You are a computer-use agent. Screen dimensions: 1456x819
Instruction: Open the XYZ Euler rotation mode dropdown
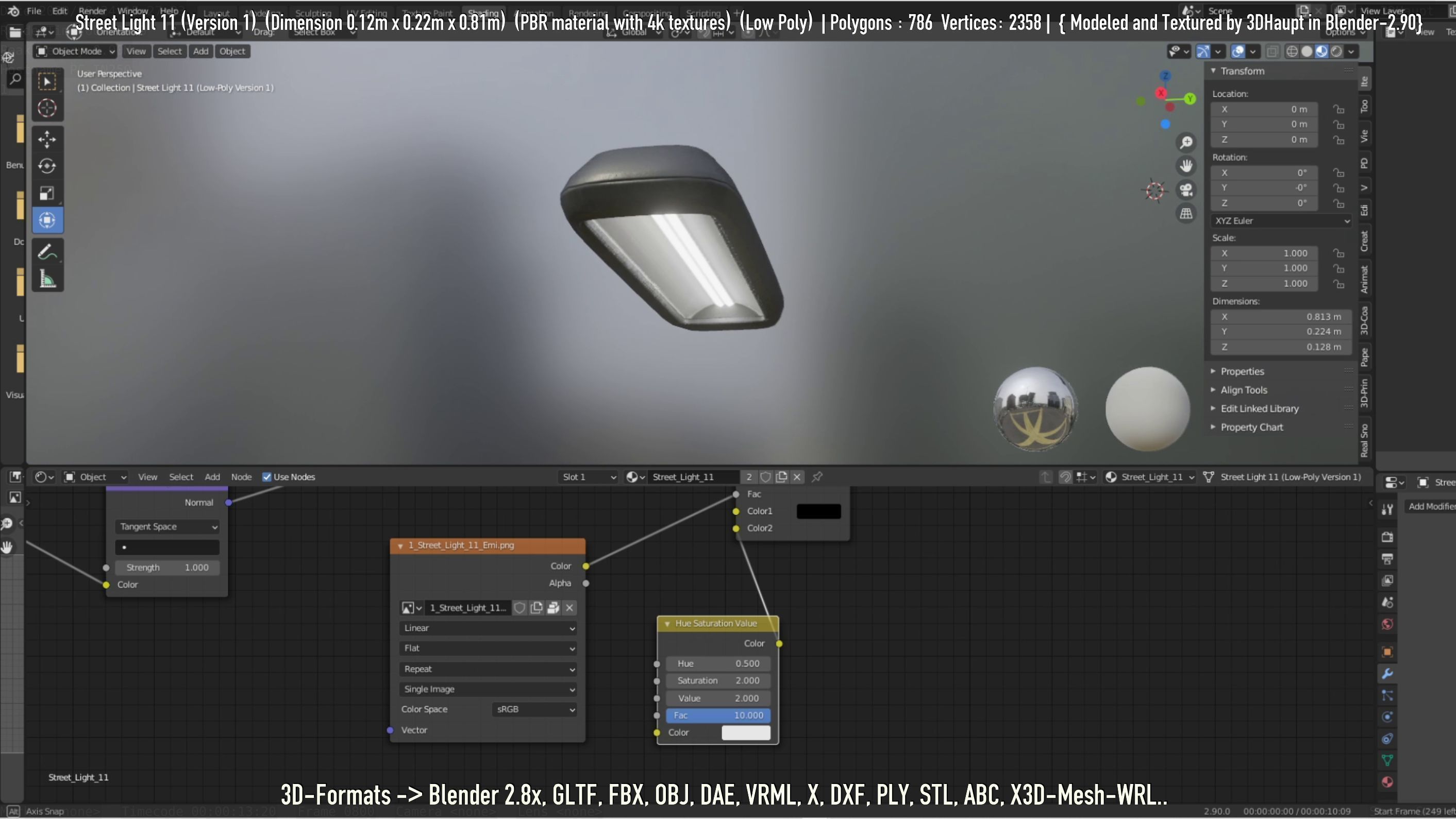(1281, 221)
